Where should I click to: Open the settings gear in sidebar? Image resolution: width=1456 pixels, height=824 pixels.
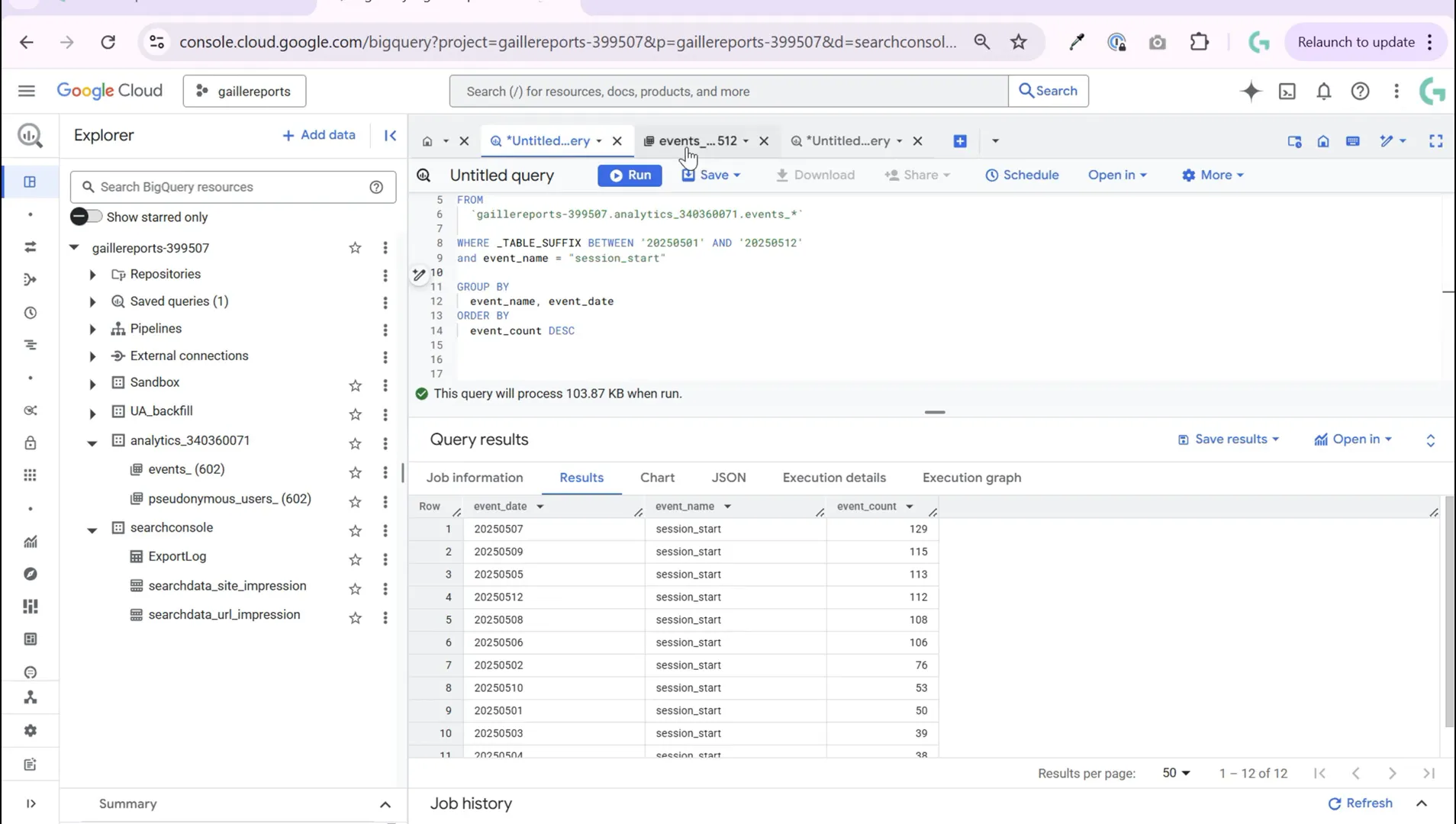tap(31, 730)
